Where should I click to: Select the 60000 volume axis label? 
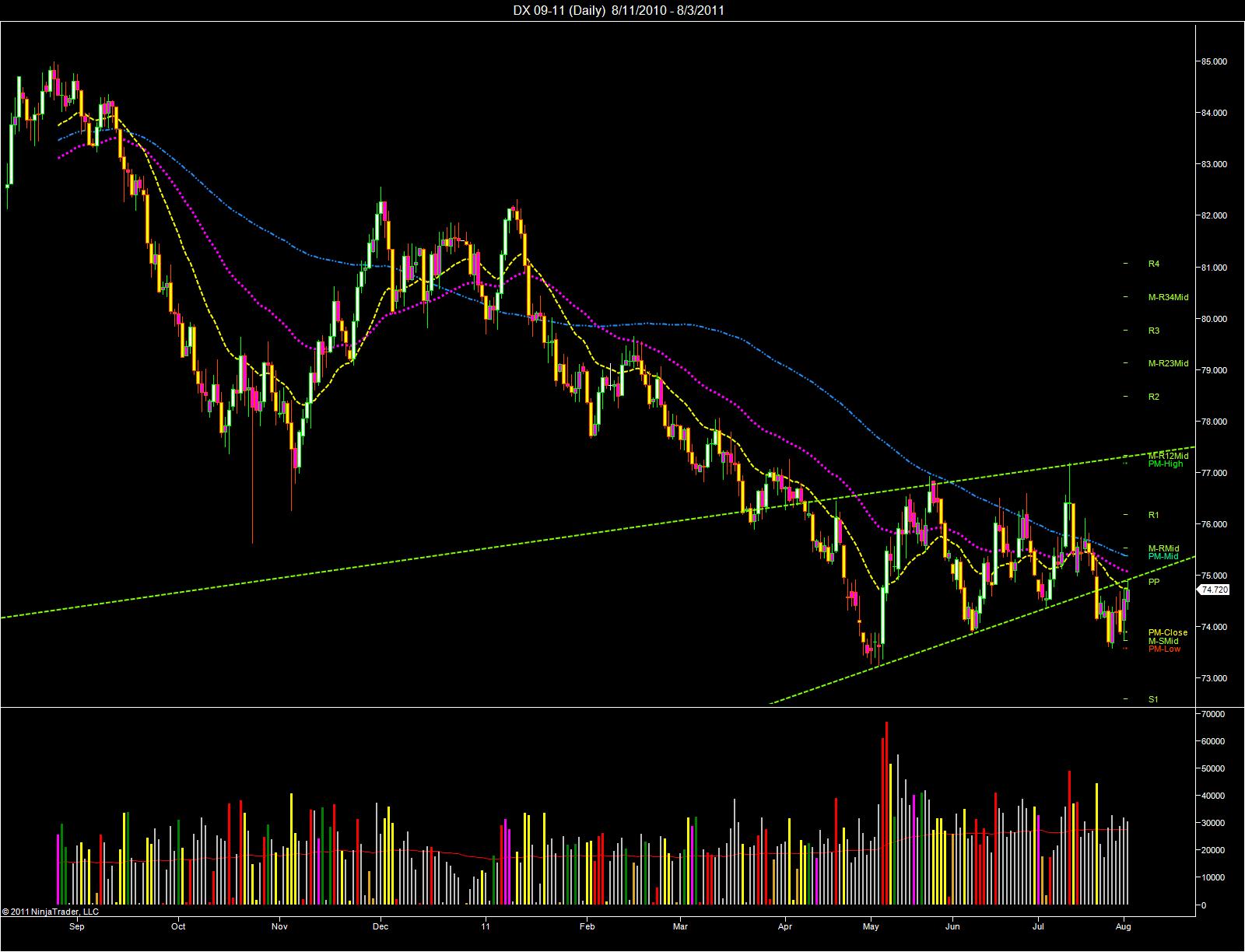[1214, 741]
